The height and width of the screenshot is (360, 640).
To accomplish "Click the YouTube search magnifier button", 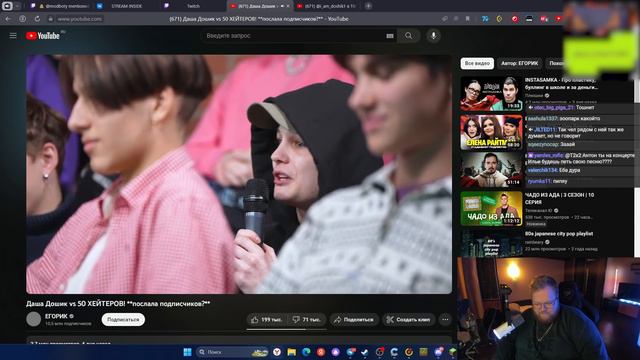I will pos(409,36).
